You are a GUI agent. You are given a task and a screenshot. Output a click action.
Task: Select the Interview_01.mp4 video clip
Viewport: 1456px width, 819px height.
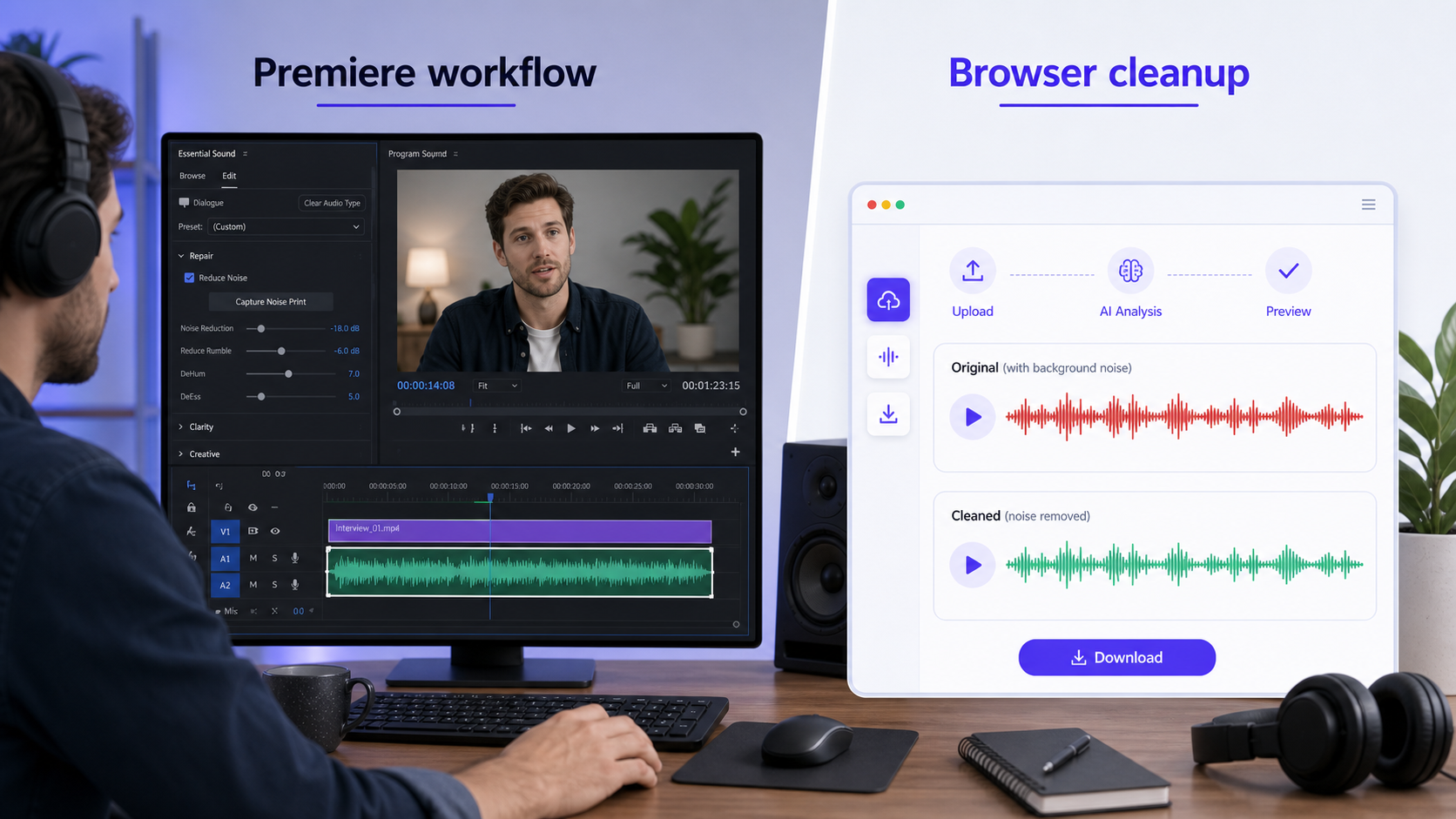[x=520, y=531]
